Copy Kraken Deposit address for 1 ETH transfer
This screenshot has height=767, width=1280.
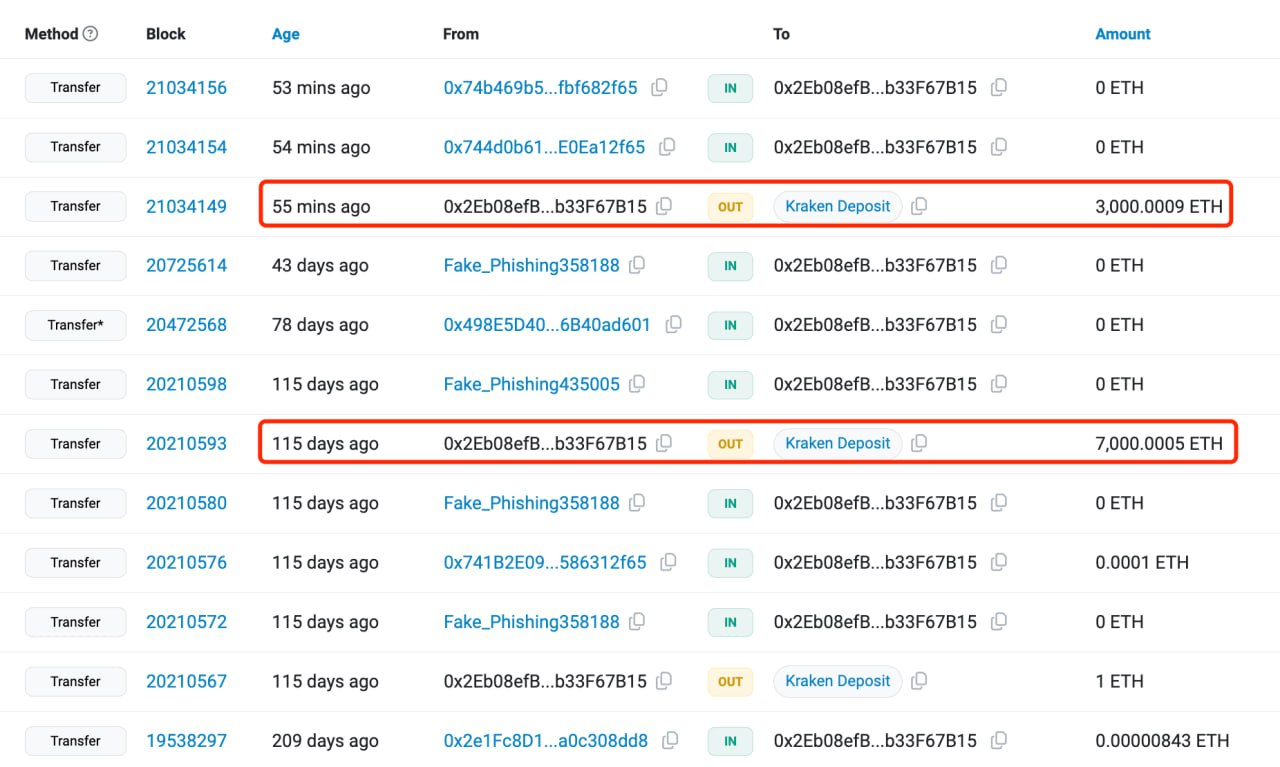point(919,681)
